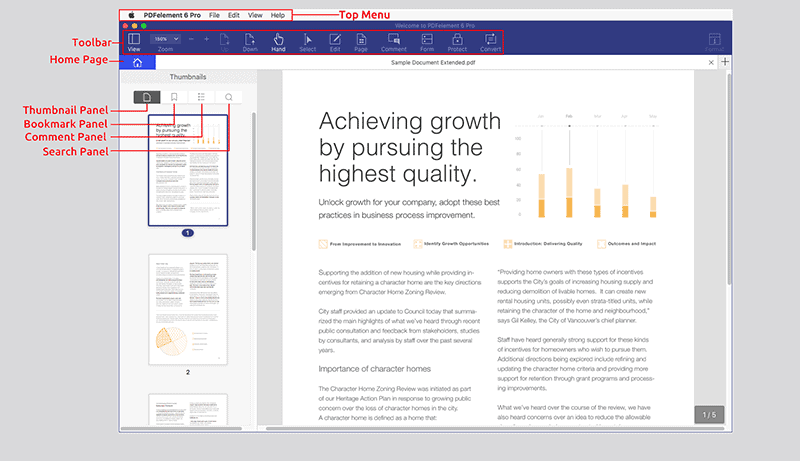Add a new tab with plus button
Image resolution: width=800 pixels, height=461 pixels.
tap(725, 62)
